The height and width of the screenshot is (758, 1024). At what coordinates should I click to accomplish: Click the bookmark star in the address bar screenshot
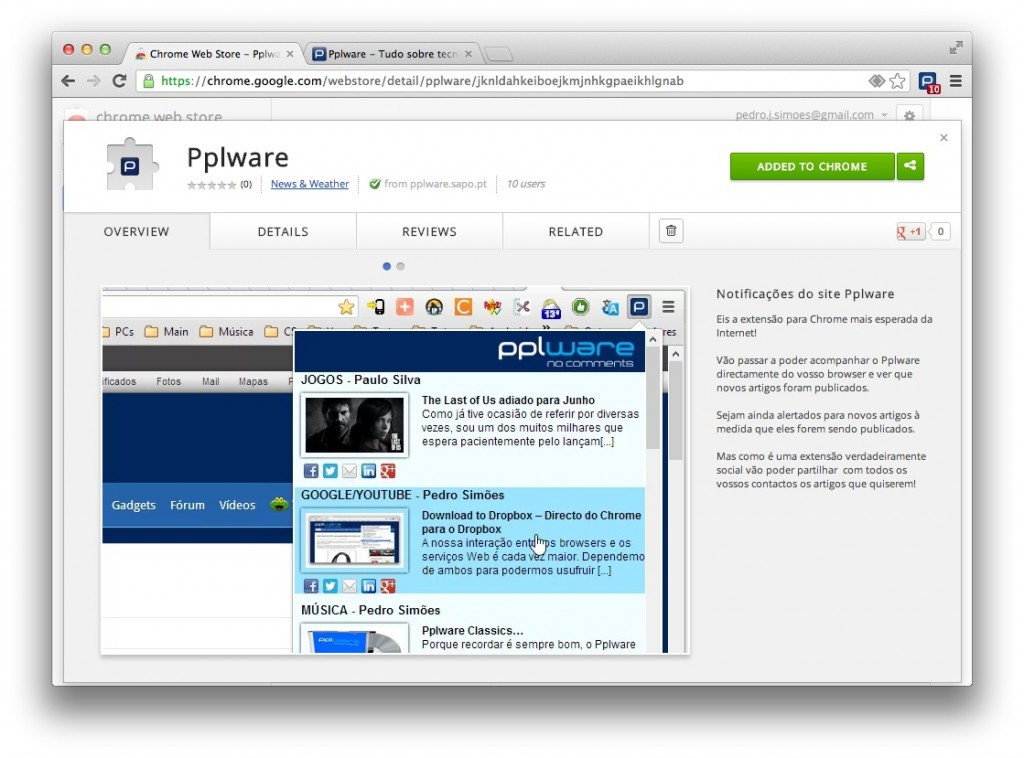click(346, 307)
